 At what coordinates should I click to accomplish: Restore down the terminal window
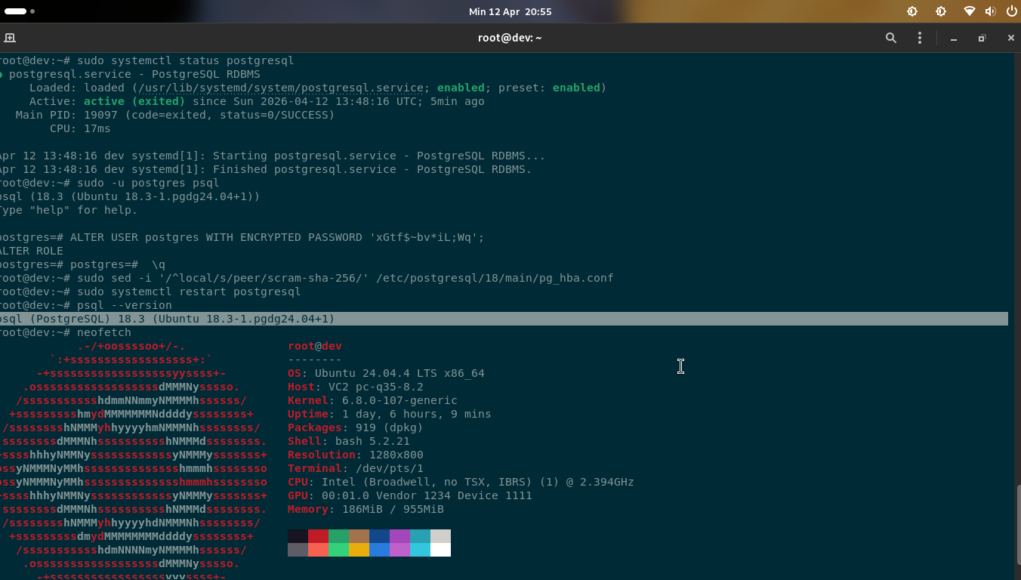click(982, 38)
